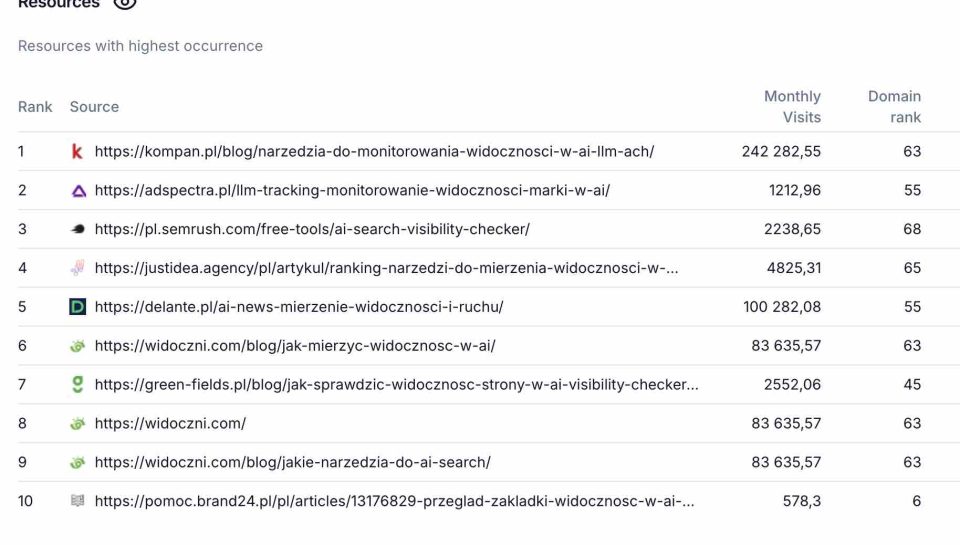Click the green-fields favicon in row 7

77,385
